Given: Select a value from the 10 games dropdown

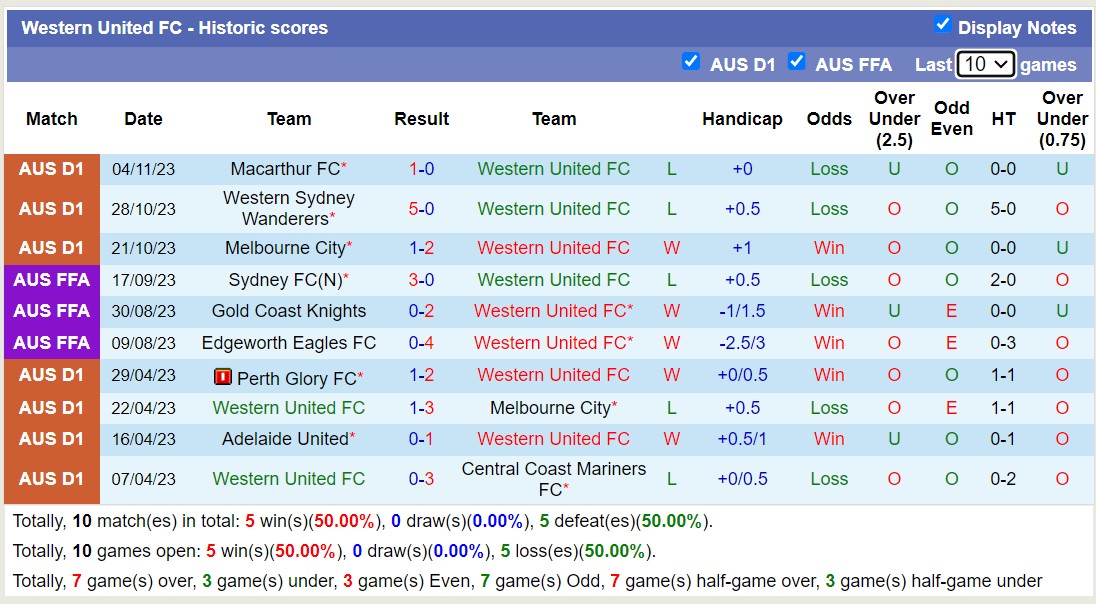Looking at the screenshot, I should (987, 63).
